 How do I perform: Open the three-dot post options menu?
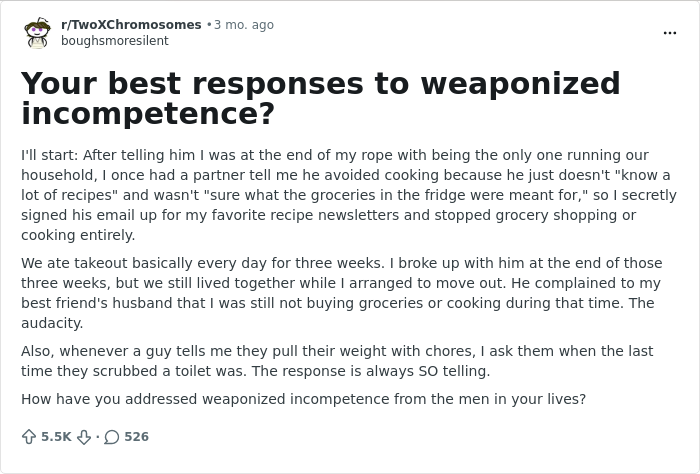click(x=670, y=33)
